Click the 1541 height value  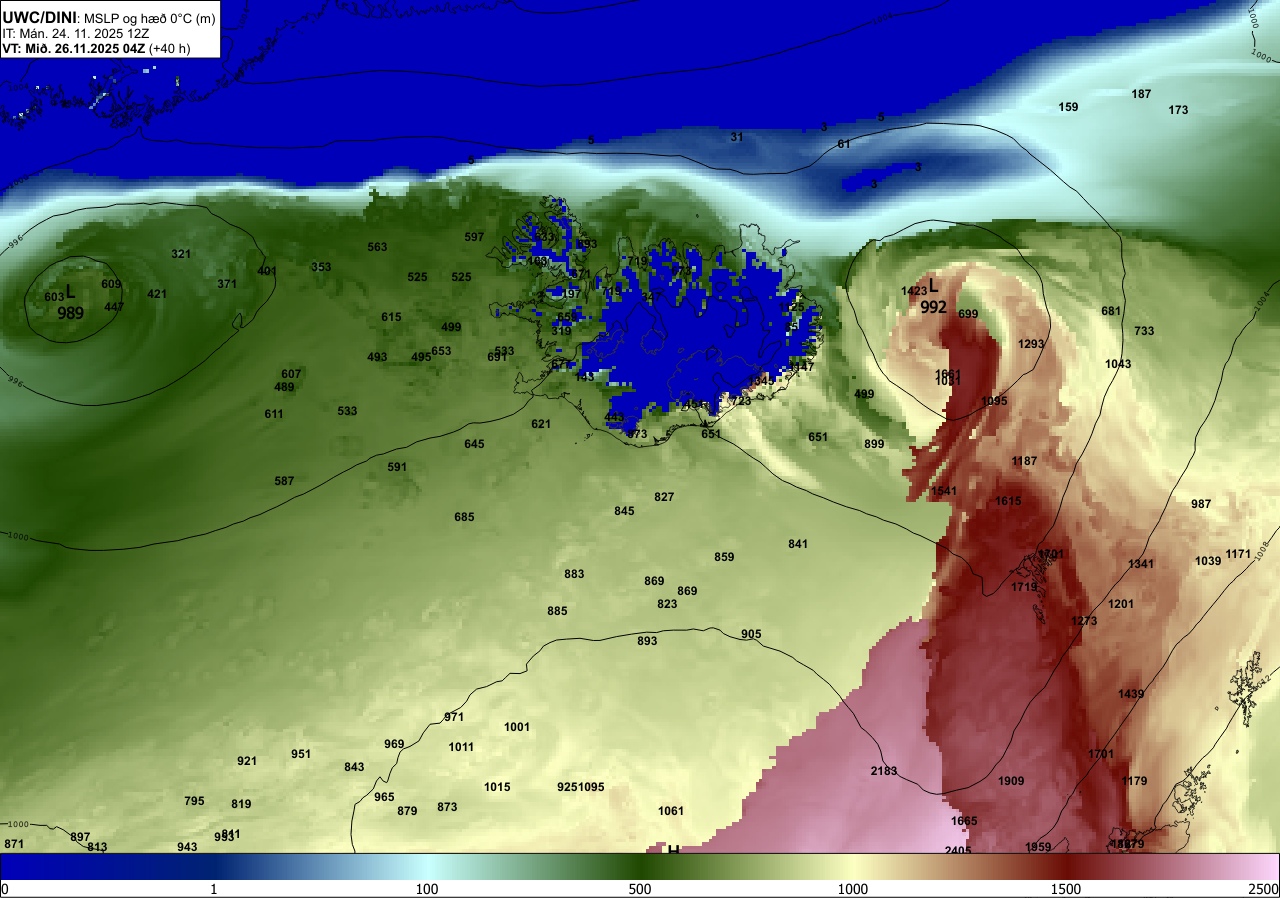tap(944, 491)
